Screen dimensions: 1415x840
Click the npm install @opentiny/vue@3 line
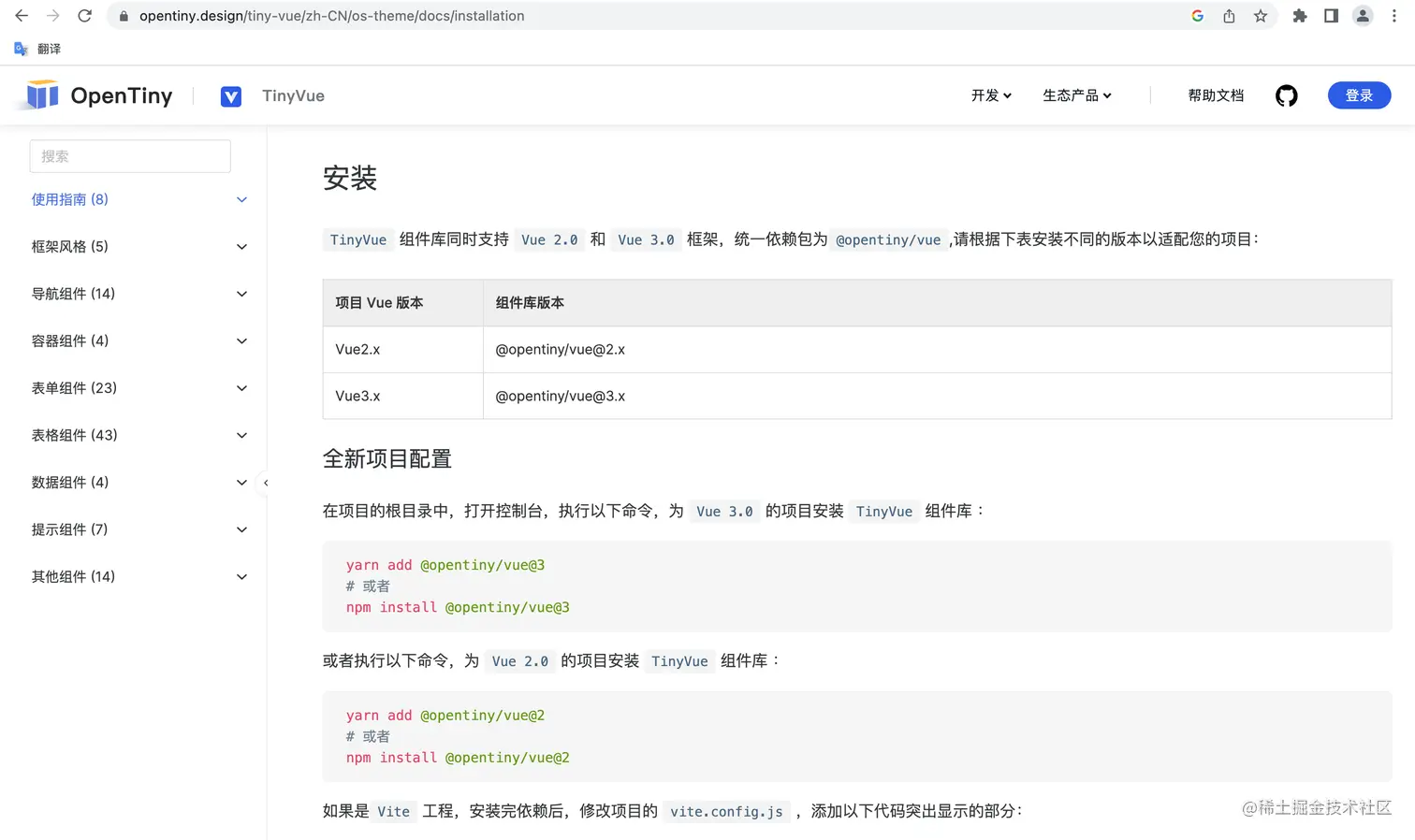(458, 607)
